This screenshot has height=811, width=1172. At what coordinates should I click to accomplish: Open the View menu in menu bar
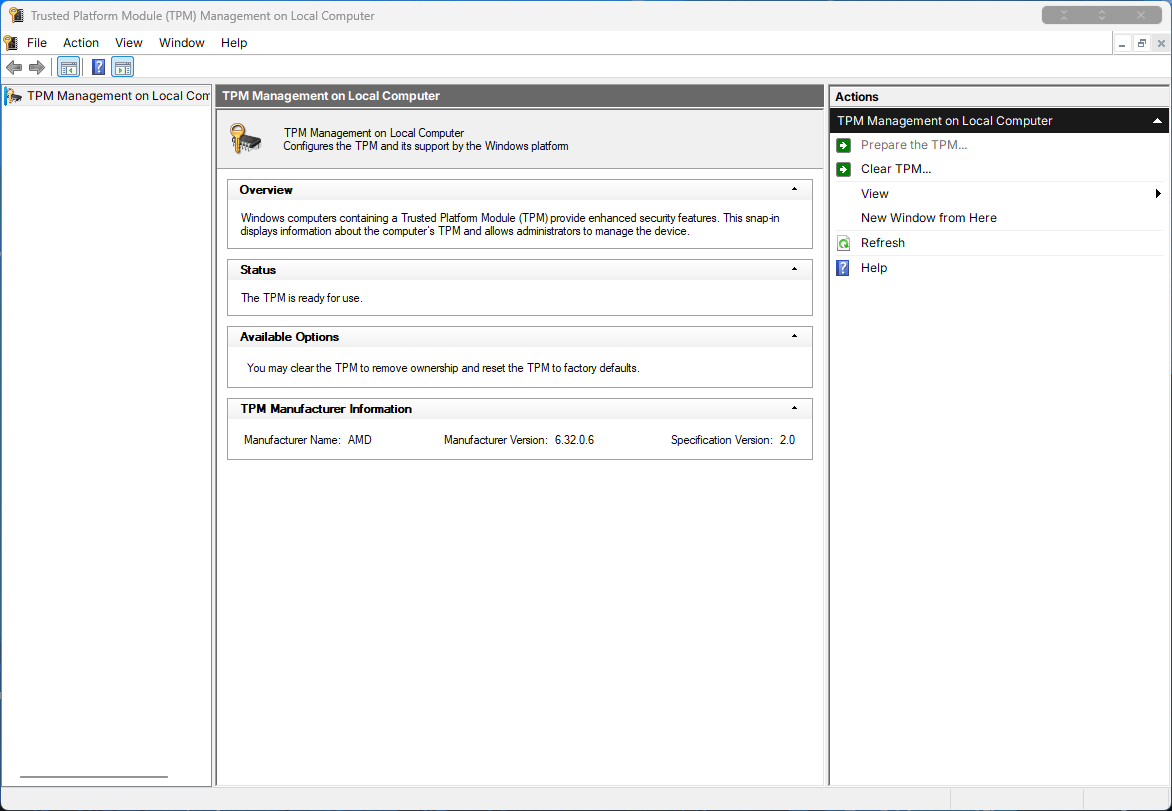(x=129, y=43)
